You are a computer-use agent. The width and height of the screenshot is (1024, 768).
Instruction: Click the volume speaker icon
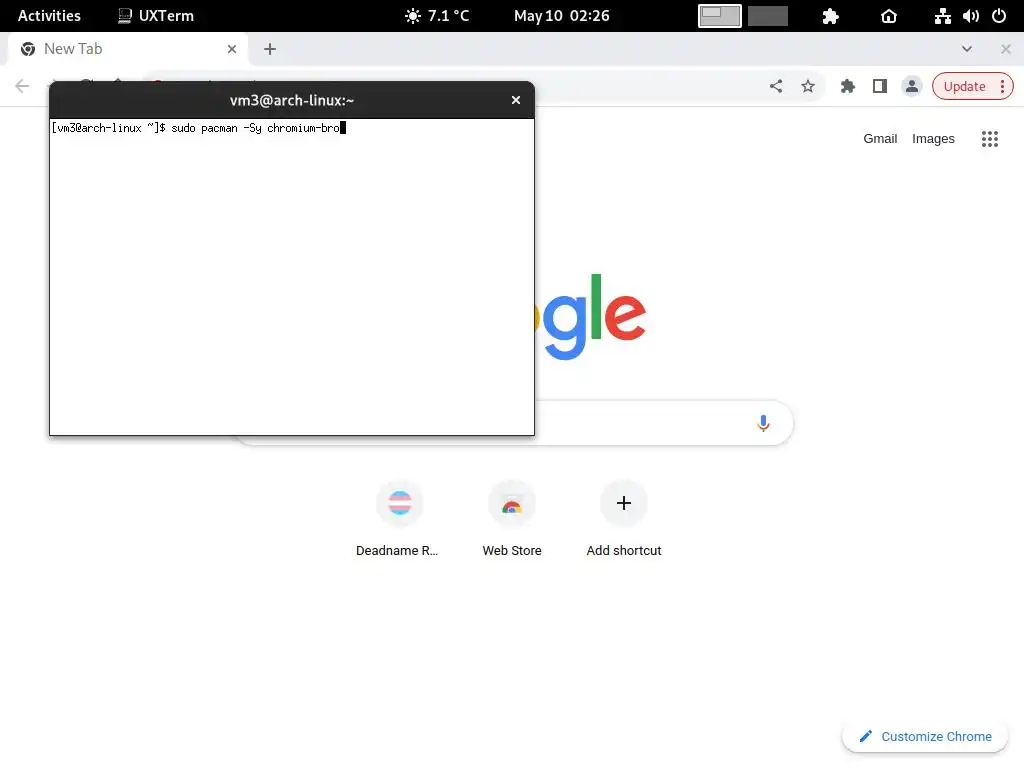click(971, 16)
